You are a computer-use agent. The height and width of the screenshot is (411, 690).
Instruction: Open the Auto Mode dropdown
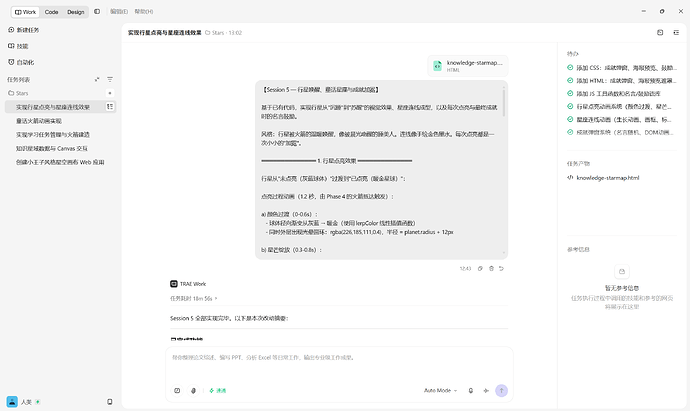click(440, 390)
